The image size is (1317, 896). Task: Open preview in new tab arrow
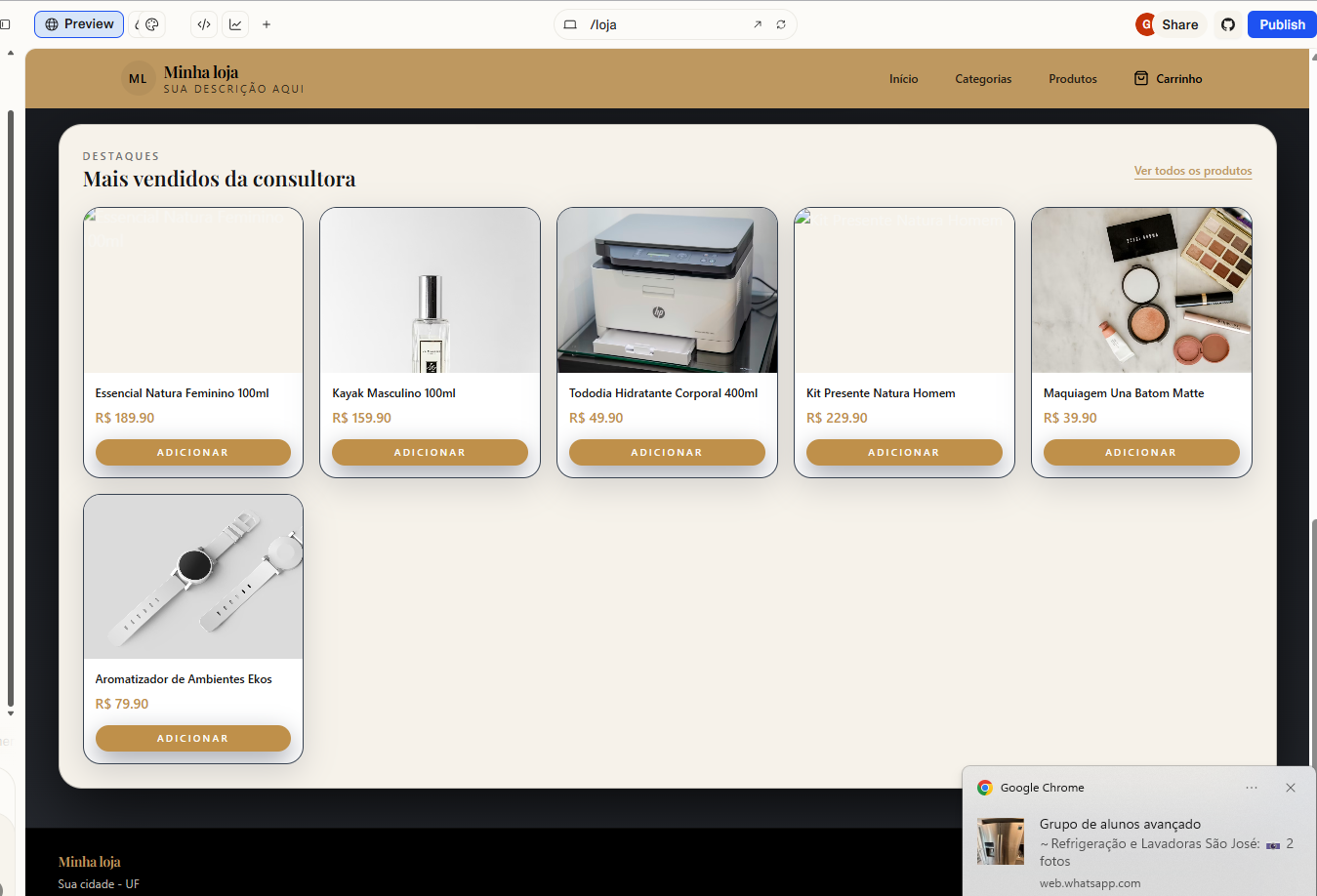coord(758,24)
